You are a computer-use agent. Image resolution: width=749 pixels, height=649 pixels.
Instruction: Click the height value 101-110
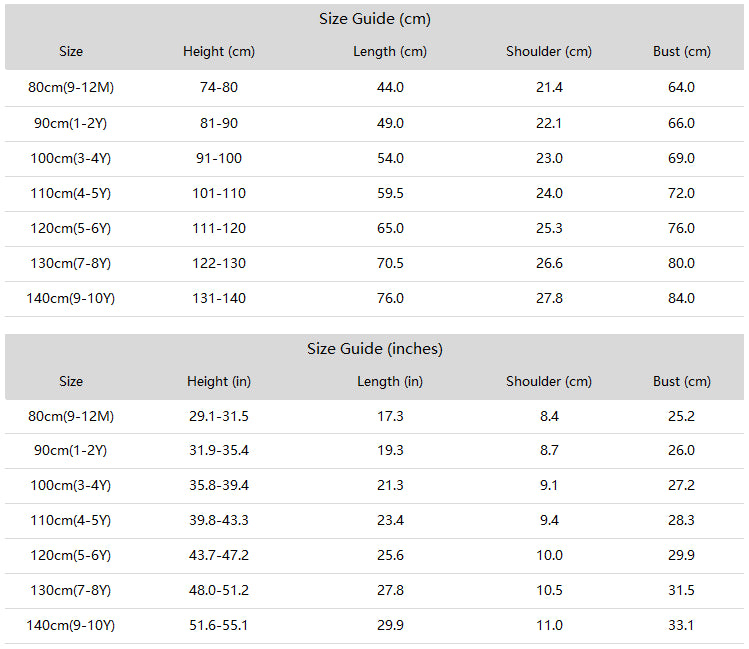pyautogui.click(x=219, y=193)
